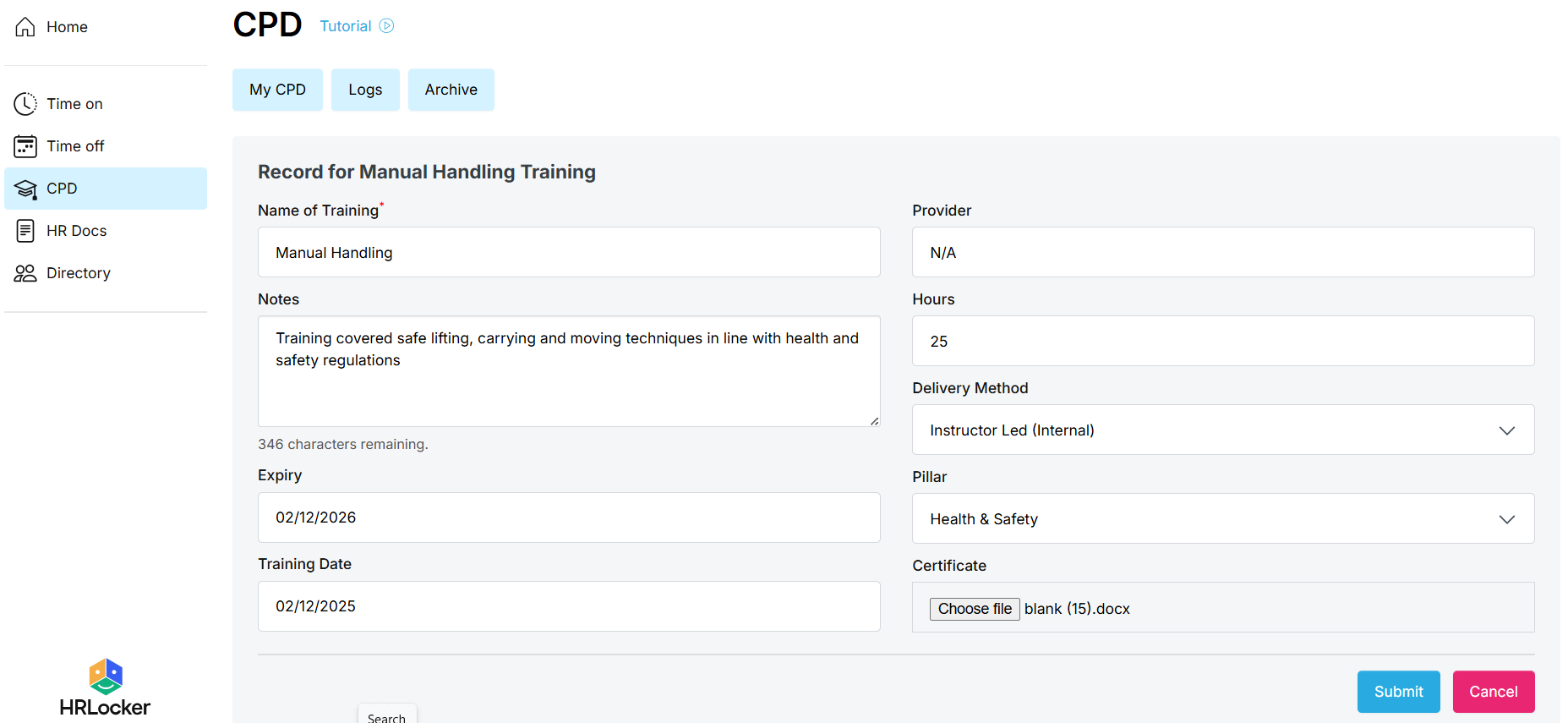Click the Notes textarea resize handle
1568x723 pixels.
point(874,420)
